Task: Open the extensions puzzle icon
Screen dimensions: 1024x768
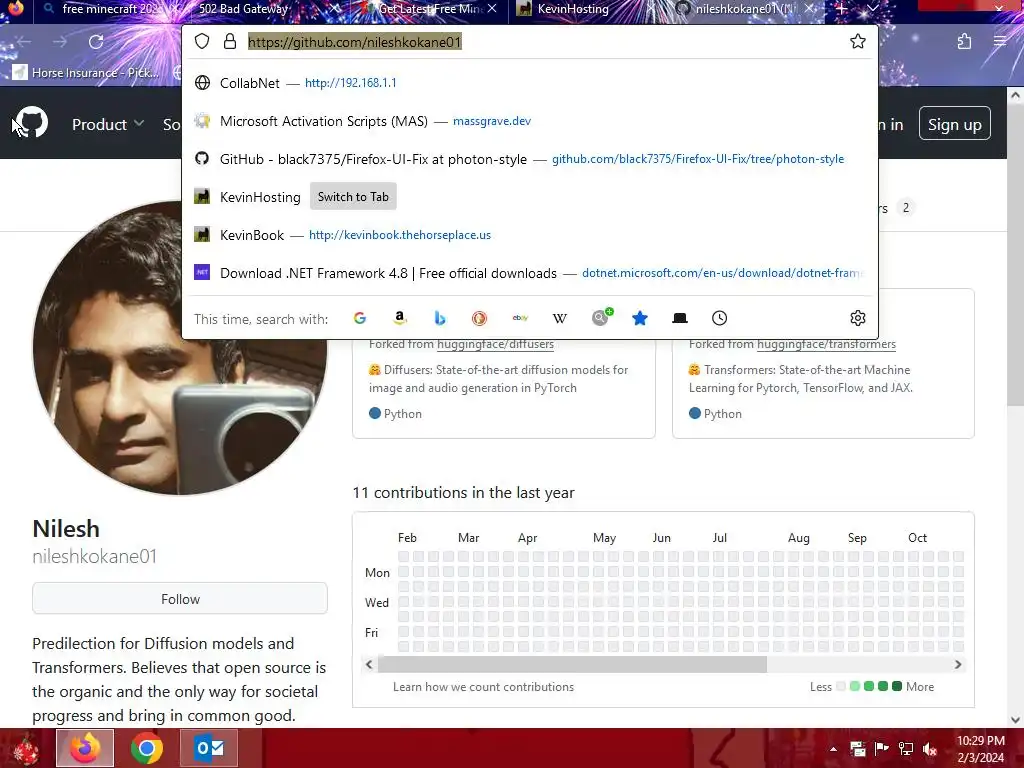Action: [964, 42]
